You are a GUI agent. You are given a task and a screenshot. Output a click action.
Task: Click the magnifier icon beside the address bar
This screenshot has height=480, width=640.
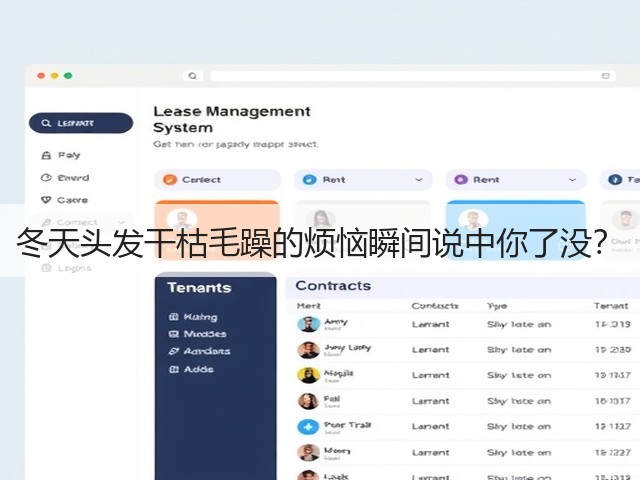pos(193,76)
